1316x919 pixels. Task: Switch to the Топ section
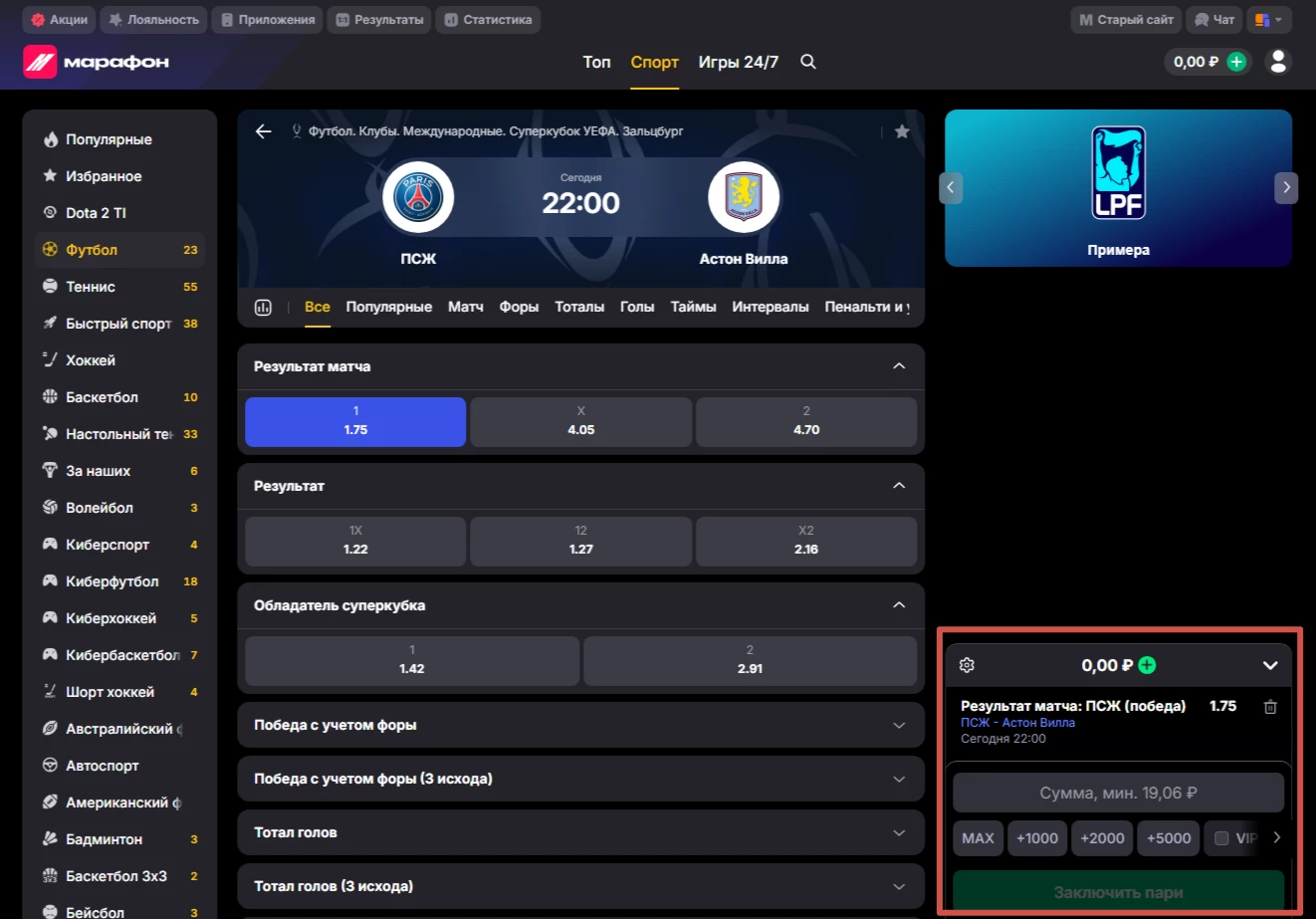click(596, 62)
